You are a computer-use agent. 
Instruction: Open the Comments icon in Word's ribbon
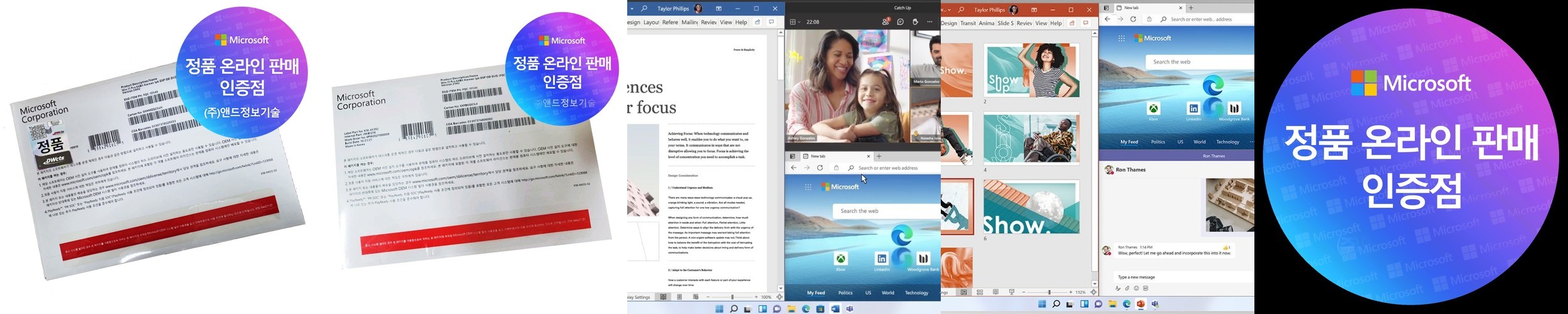click(772, 22)
